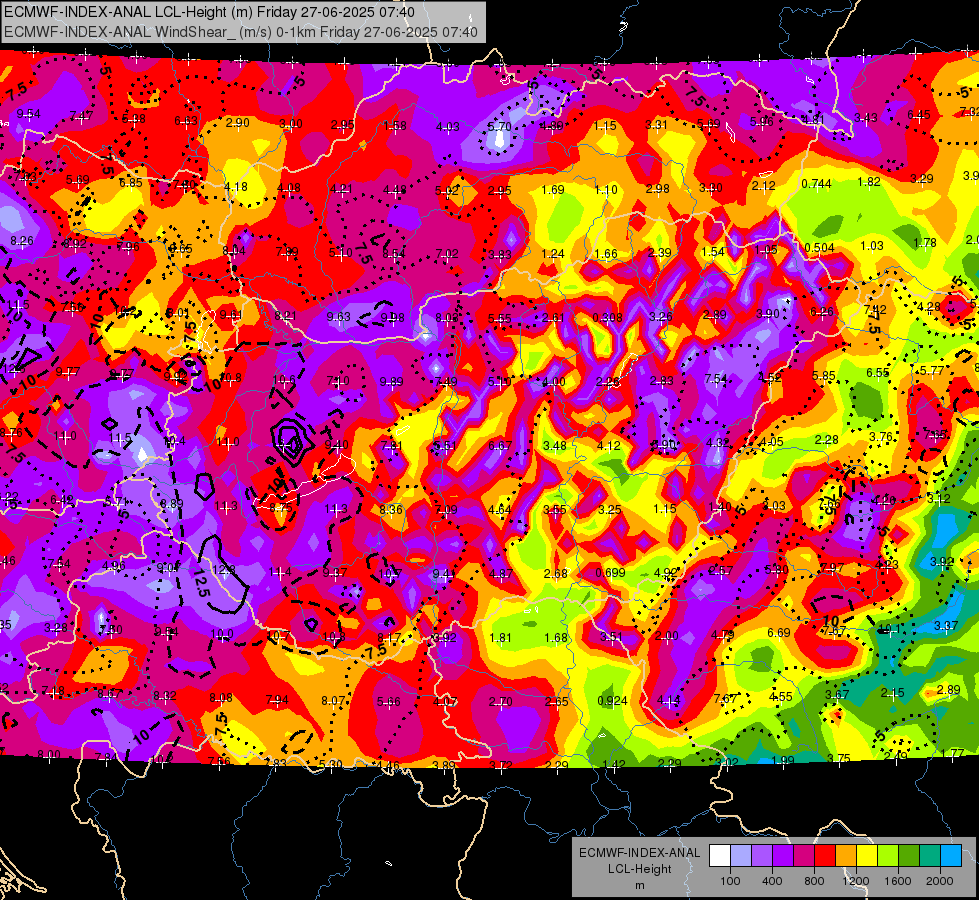Click the map value 8.26
The width and height of the screenshot is (979, 900).
pyautogui.click(x=22, y=240)
